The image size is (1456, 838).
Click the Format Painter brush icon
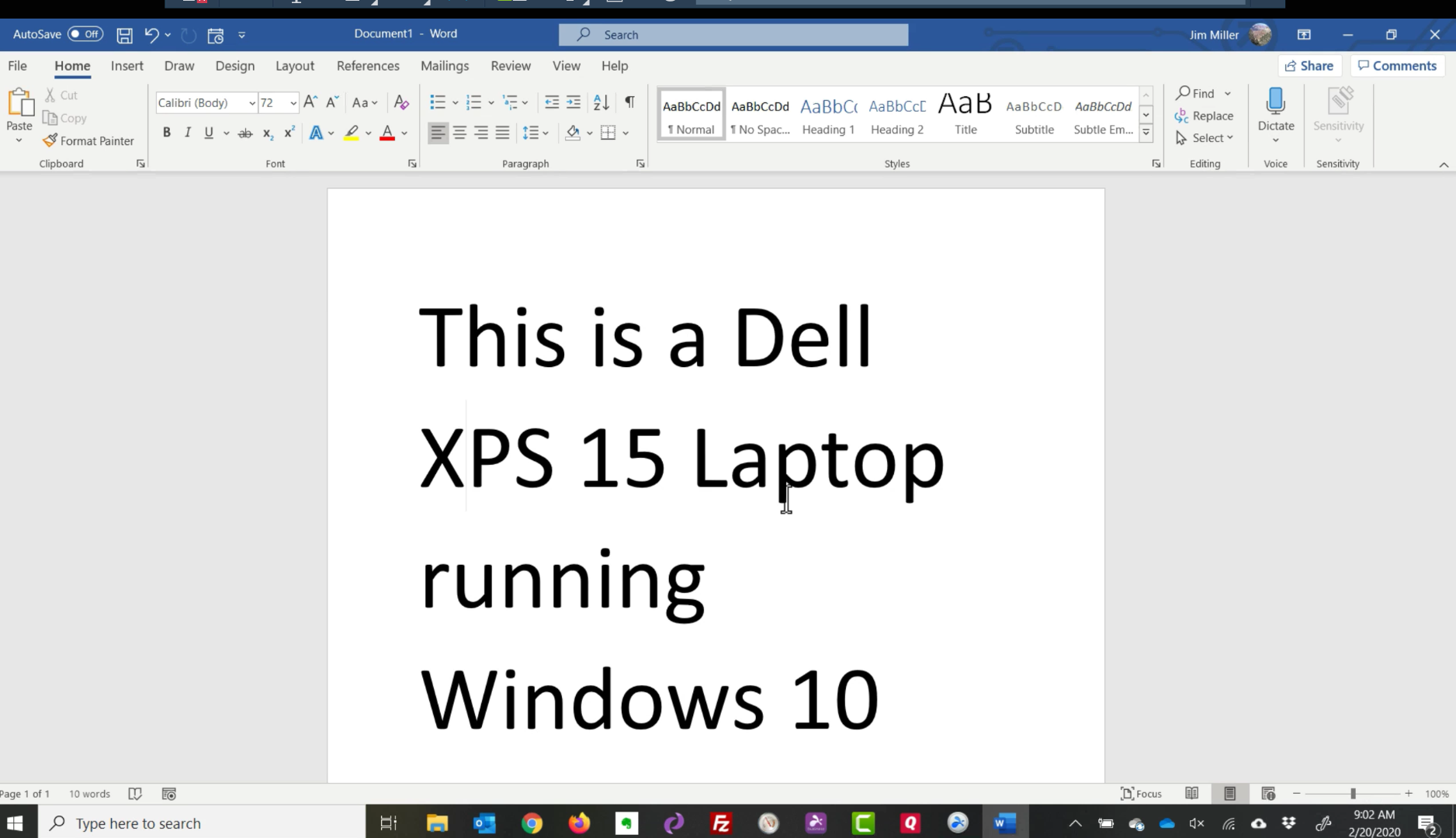tap(50, 140)
